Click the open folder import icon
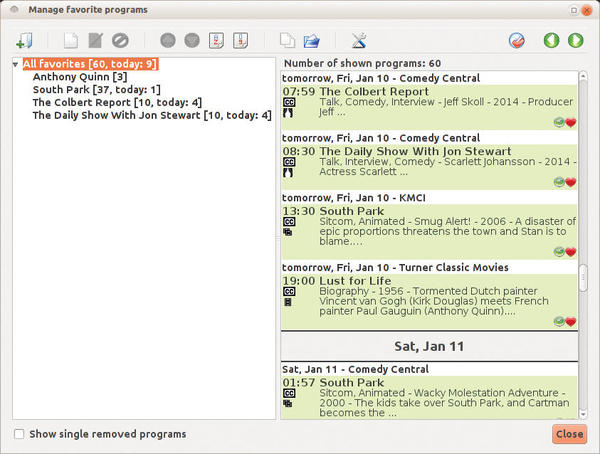The height and width of the screenshot is (454, 600). pyautogui.click(x=311, y=41)
